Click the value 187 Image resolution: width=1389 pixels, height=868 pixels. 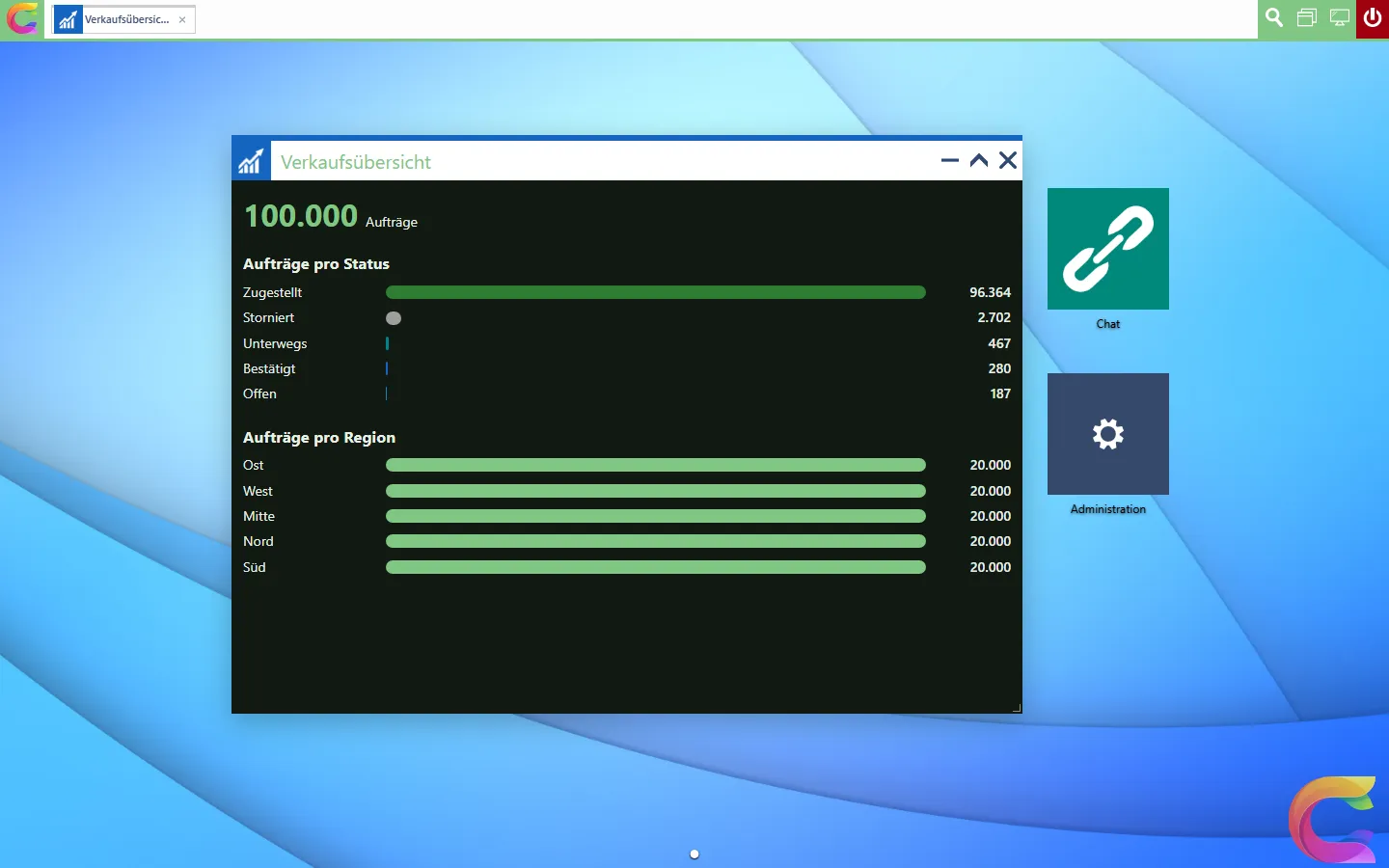(1000, 393)
